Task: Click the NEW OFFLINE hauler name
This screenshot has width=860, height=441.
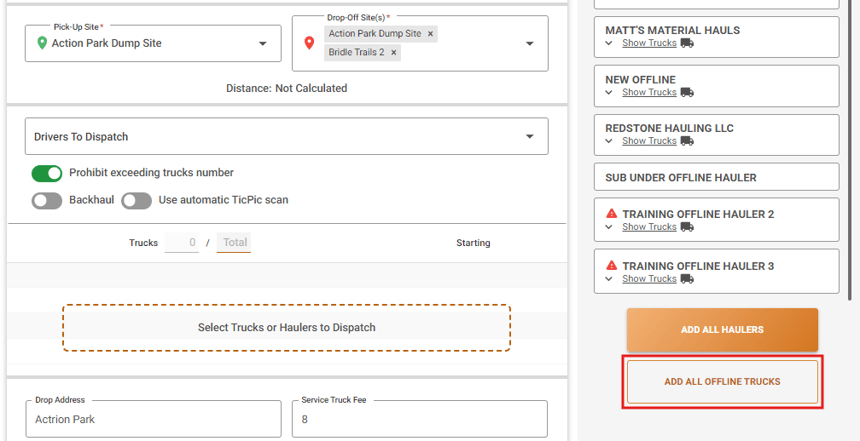Action: [x=640, y=80]
